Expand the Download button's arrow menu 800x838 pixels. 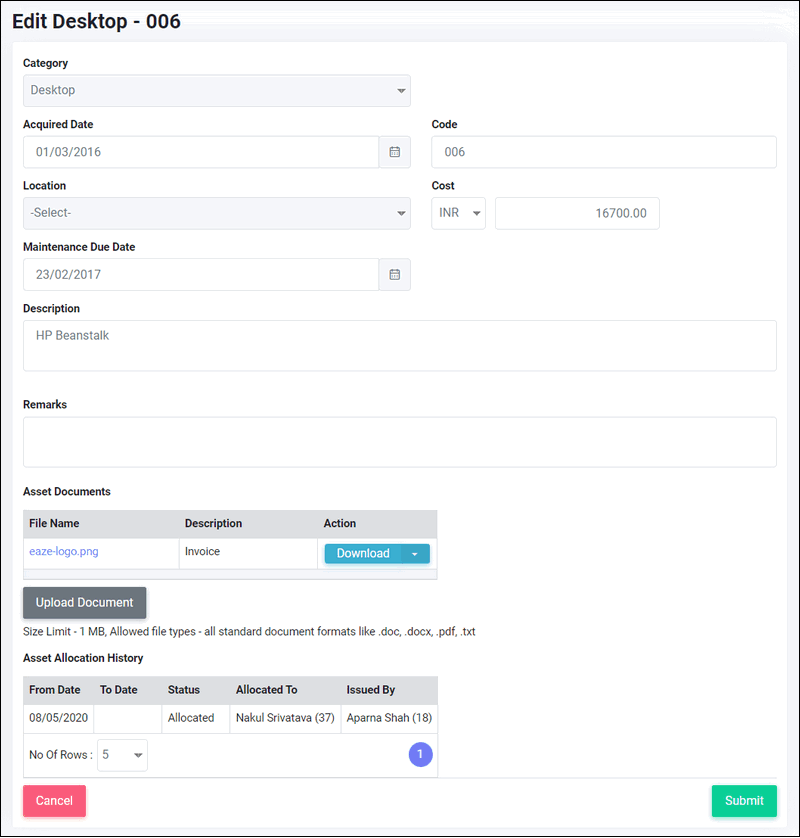[x=415, y=554]
